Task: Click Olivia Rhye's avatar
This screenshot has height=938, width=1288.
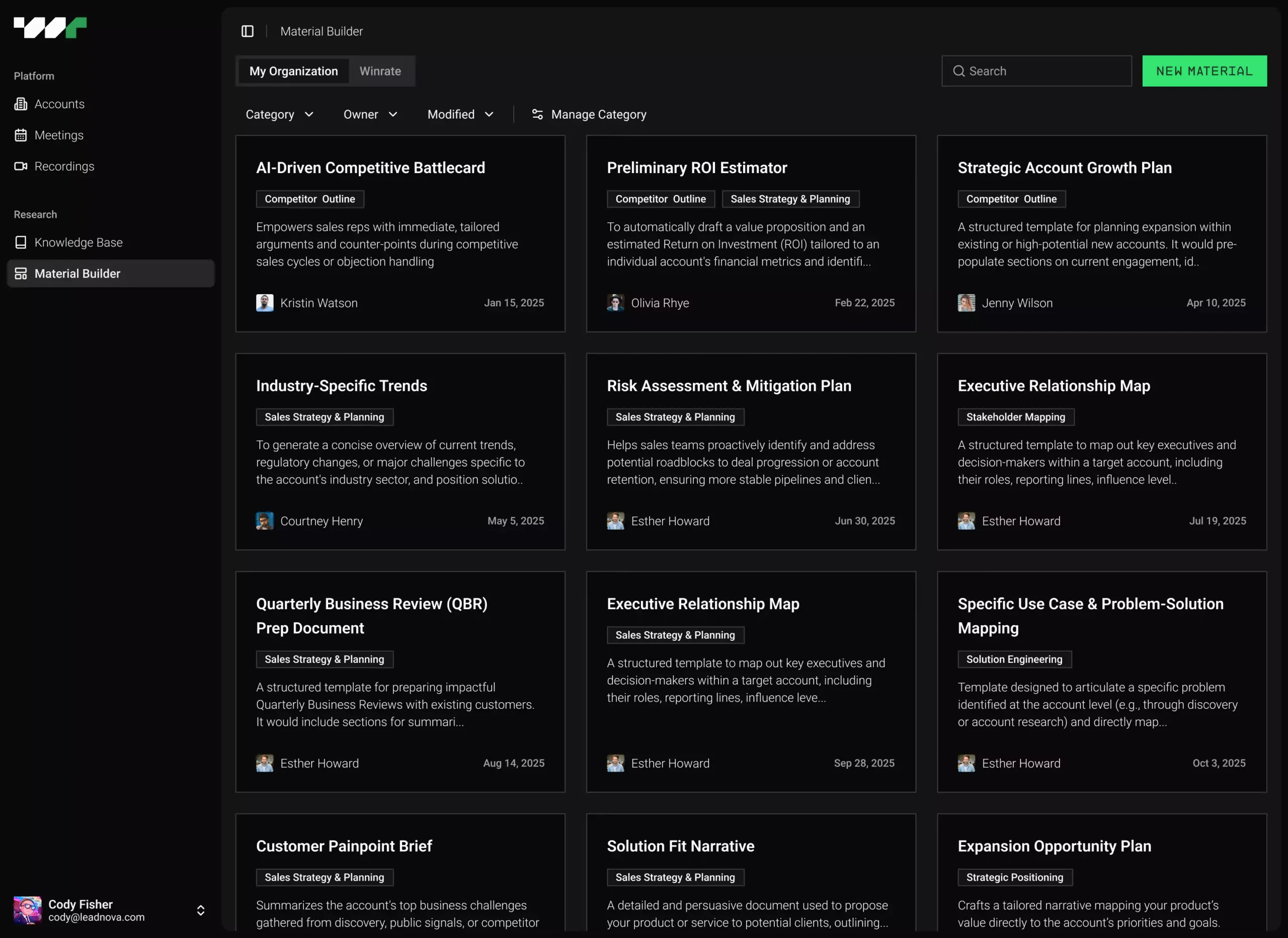Action: [x=616, y=303]
